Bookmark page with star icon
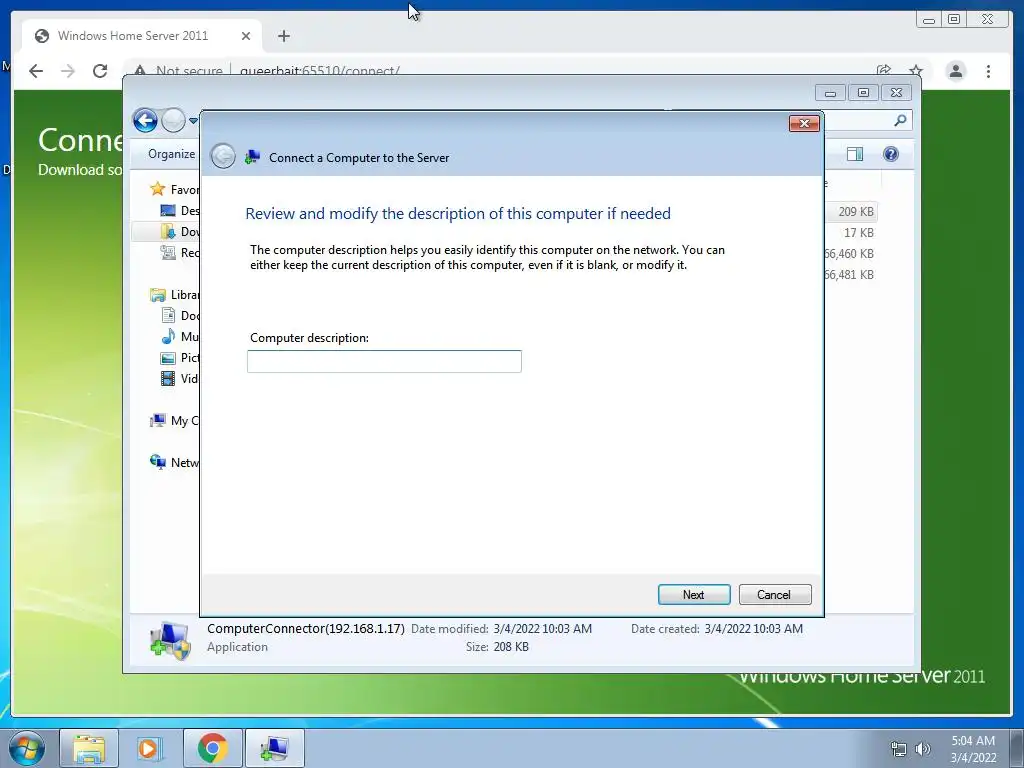The height and width of the screenshot is (768, 1024). pos(916,71)
